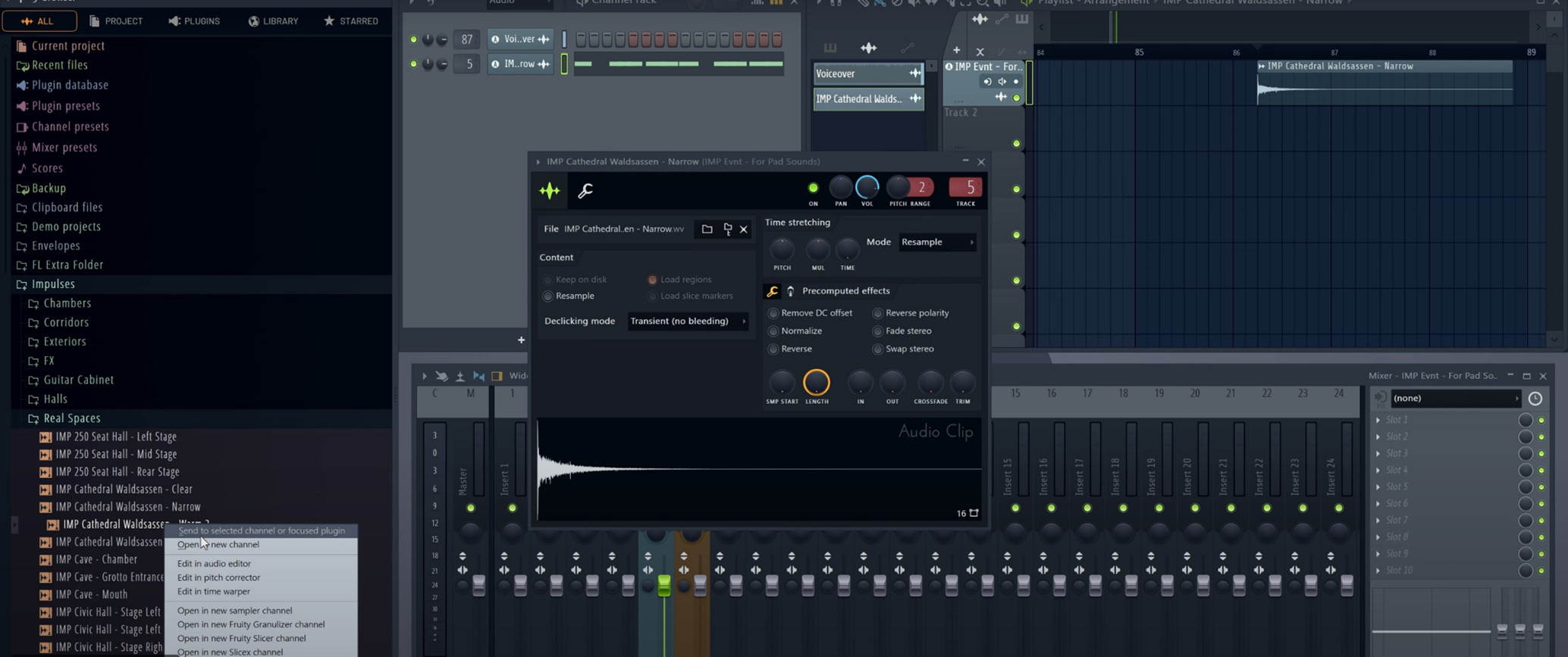Enable Reverse polarity
Image resolution: width=1568 pixels, height=657 pixels.
pyautogui.click(x=877, y=313)
